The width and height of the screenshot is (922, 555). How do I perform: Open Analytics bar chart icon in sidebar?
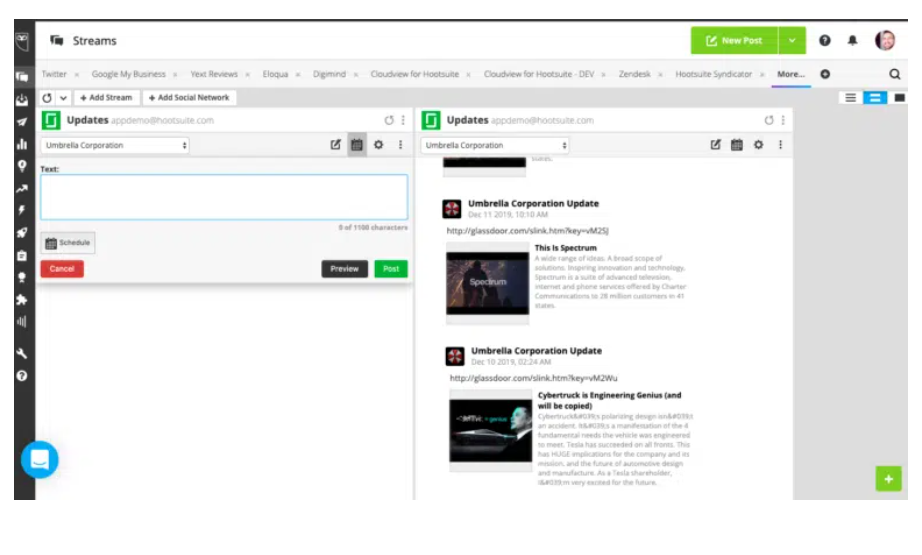pos(22,143)
